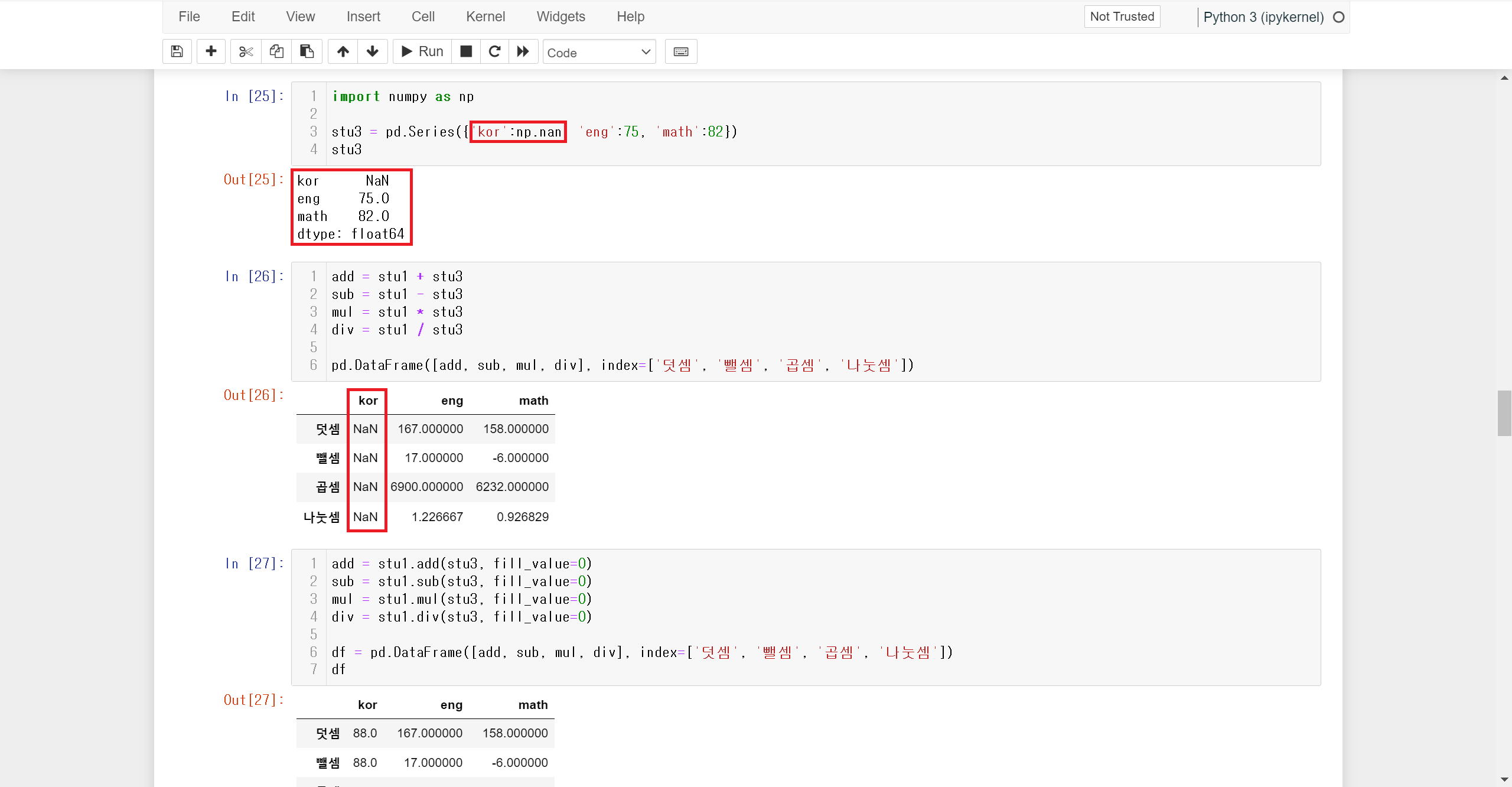This screenshot has height=787, width=1512.
Task: Restart the kernel with circular arrow icon
Action: (495, 51)
